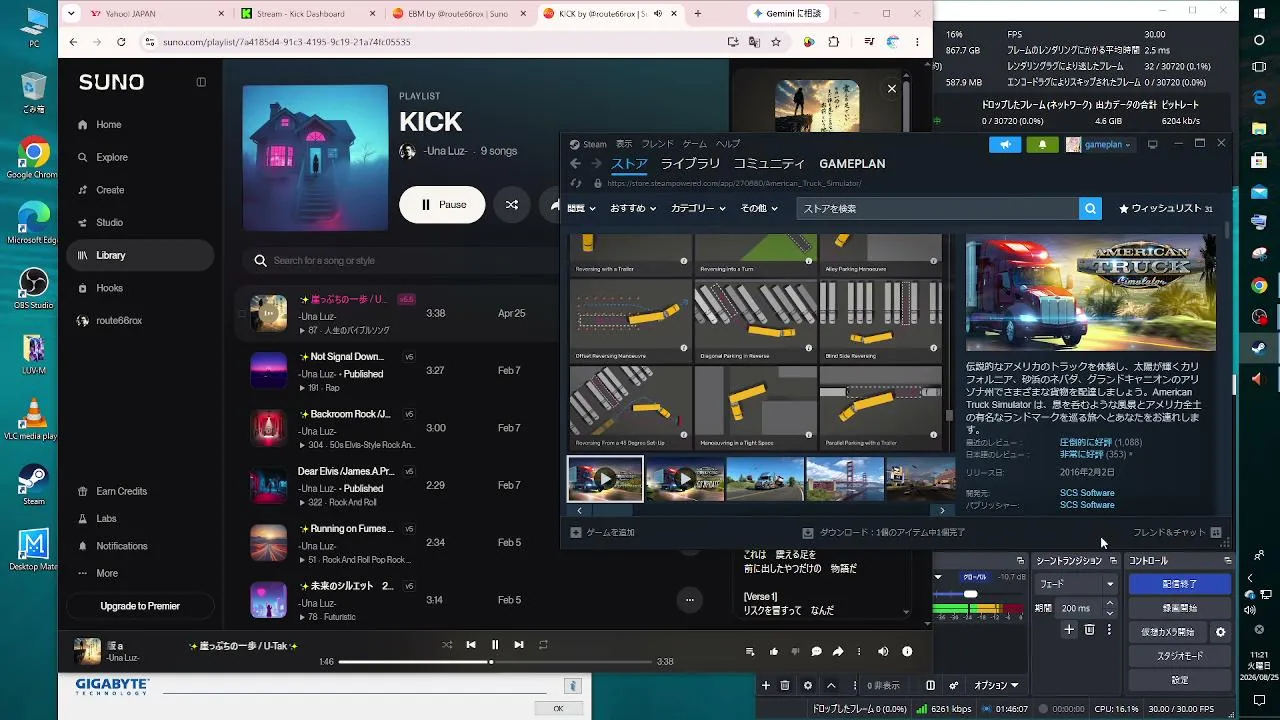Switch to Steam ライブラリ tab
The image size is (1280, 720).
pos(690,164)
